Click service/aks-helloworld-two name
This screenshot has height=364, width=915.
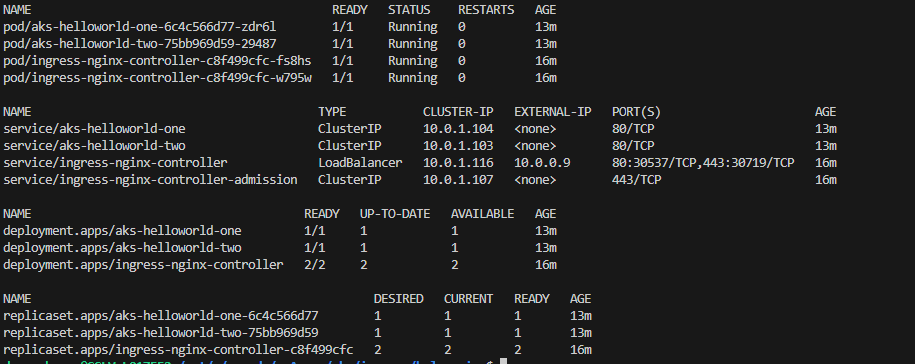click(94, 145)
